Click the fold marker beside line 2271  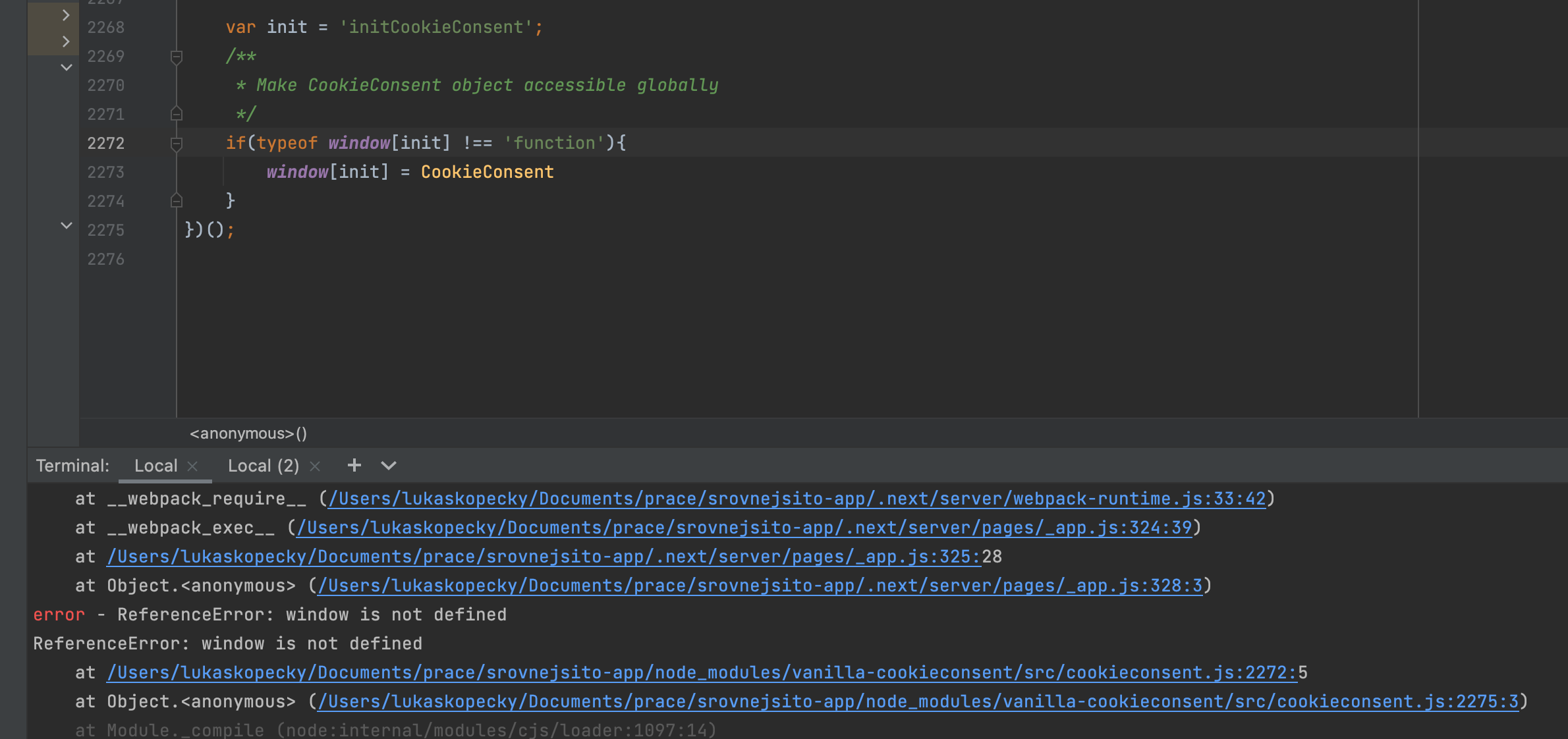(177, 114)
